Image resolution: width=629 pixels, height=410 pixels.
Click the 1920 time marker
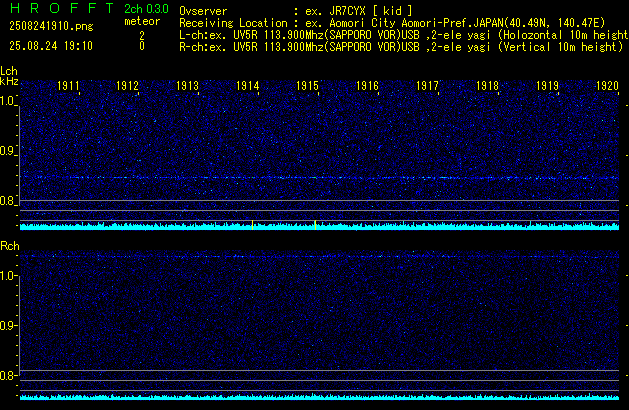pos(607,86)
